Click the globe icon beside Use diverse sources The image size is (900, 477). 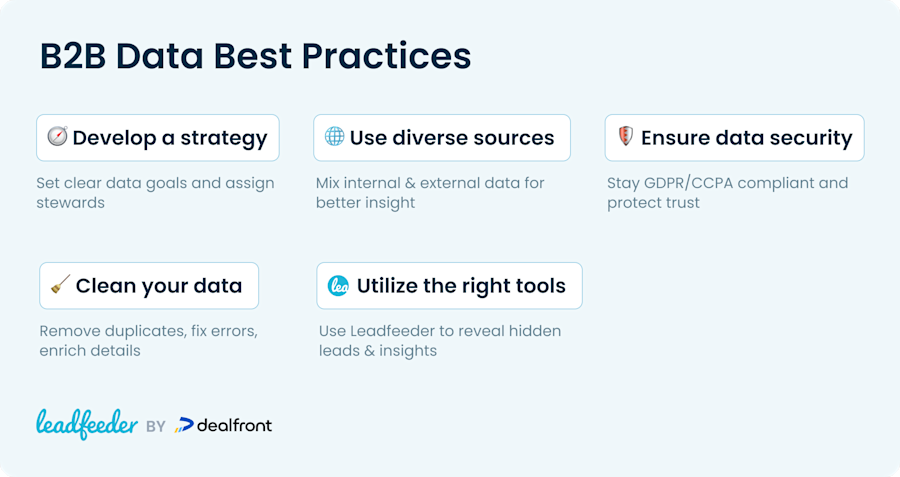tap(335, 137)
